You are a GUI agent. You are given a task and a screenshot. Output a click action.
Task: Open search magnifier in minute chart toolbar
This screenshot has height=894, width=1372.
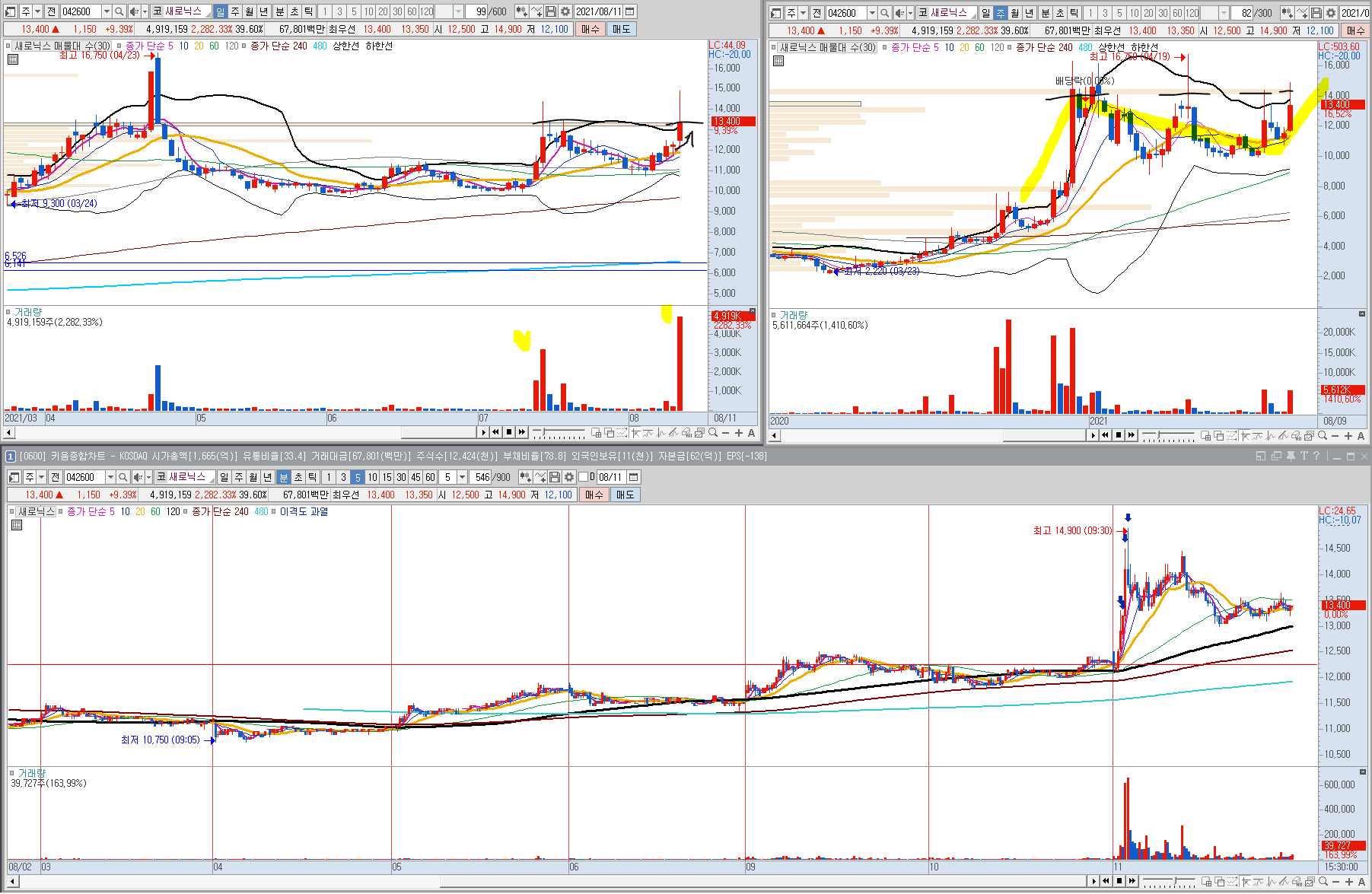123,477
